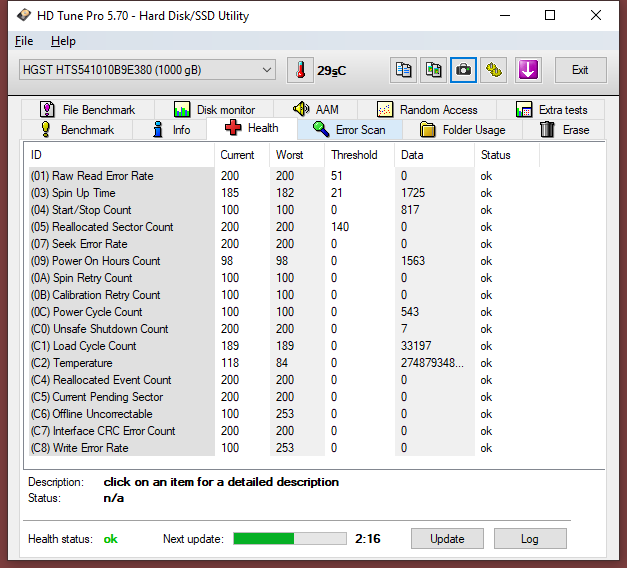Click the Next update progress bar
This screenshot has width=627, height=568.
click(x=290, y=539)
